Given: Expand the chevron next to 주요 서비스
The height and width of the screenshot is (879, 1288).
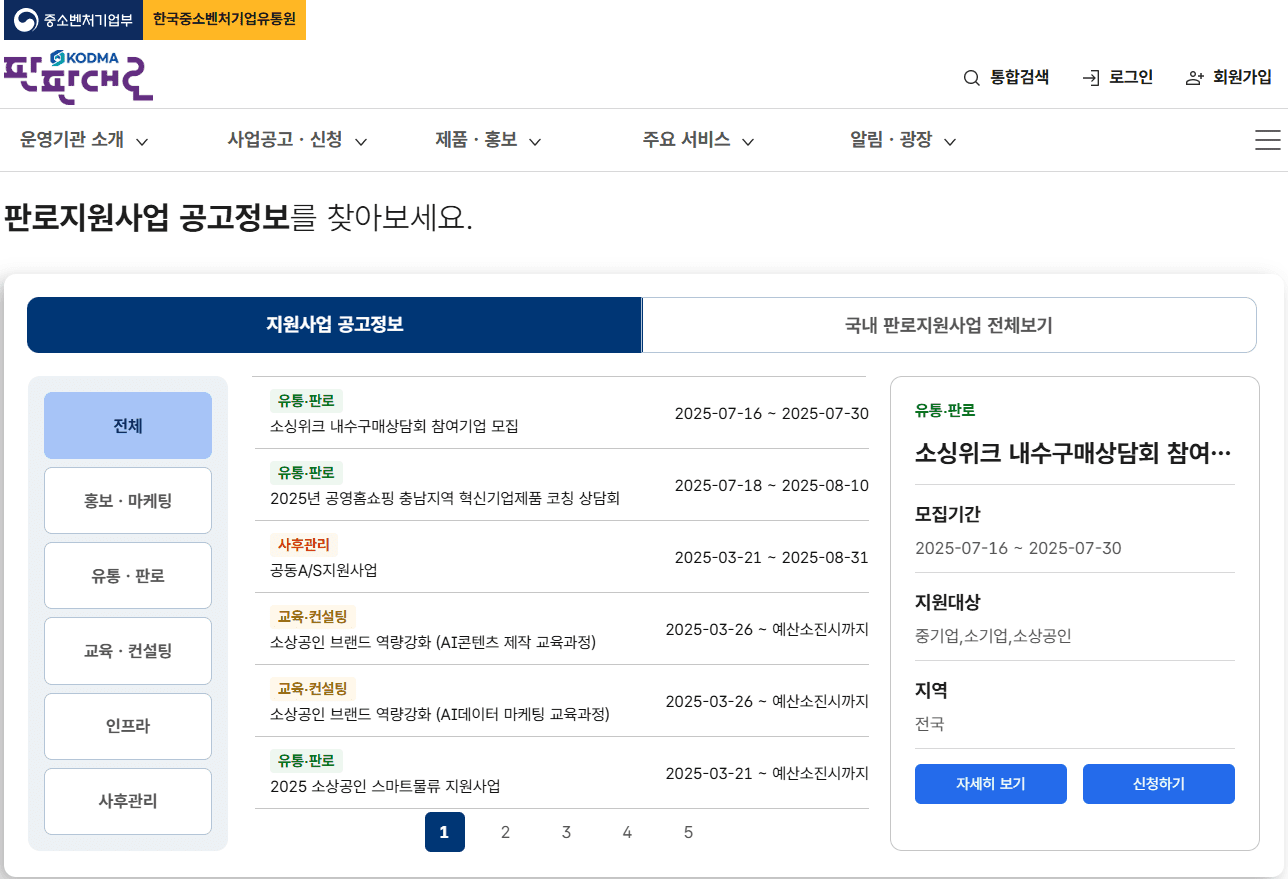Looking at the screenshot, I should pos(748,142).
